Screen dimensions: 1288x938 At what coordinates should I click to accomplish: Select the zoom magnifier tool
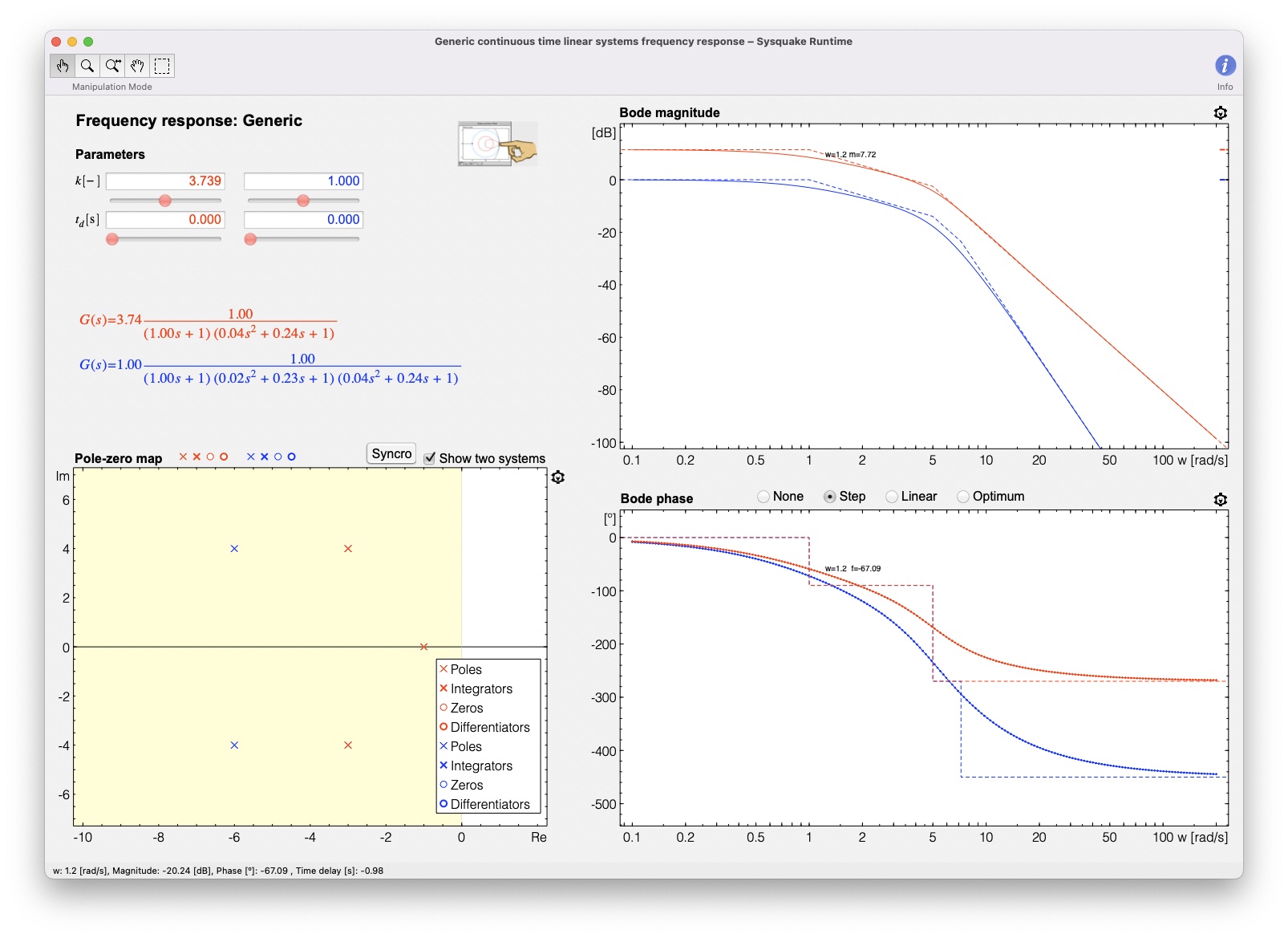pos(88,67)
